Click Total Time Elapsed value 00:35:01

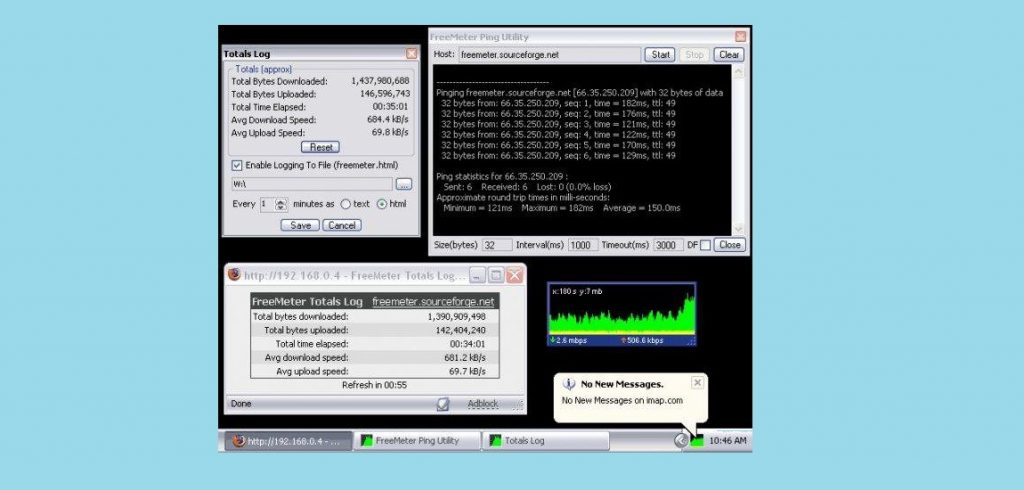(x=391, y=107)
